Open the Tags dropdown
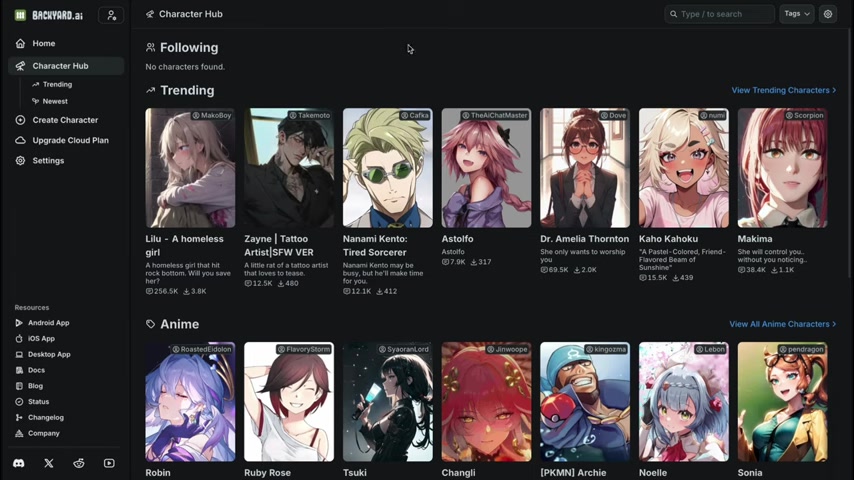Viewport: 854px width, 480px height. point(797,14)
